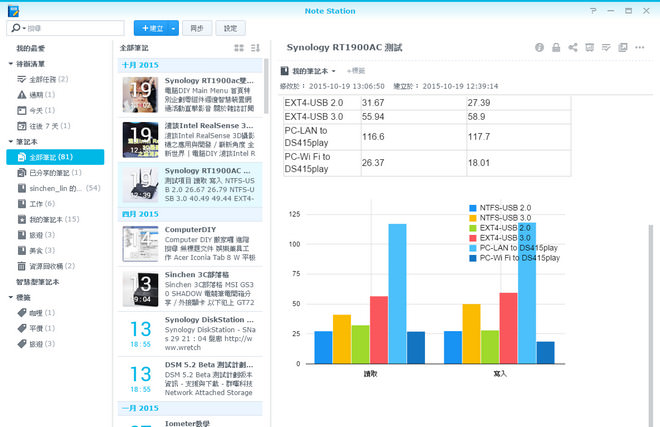Click the note content vertical scrollbar
Viewport: 660px width, 427px height.
pos(651,325)
